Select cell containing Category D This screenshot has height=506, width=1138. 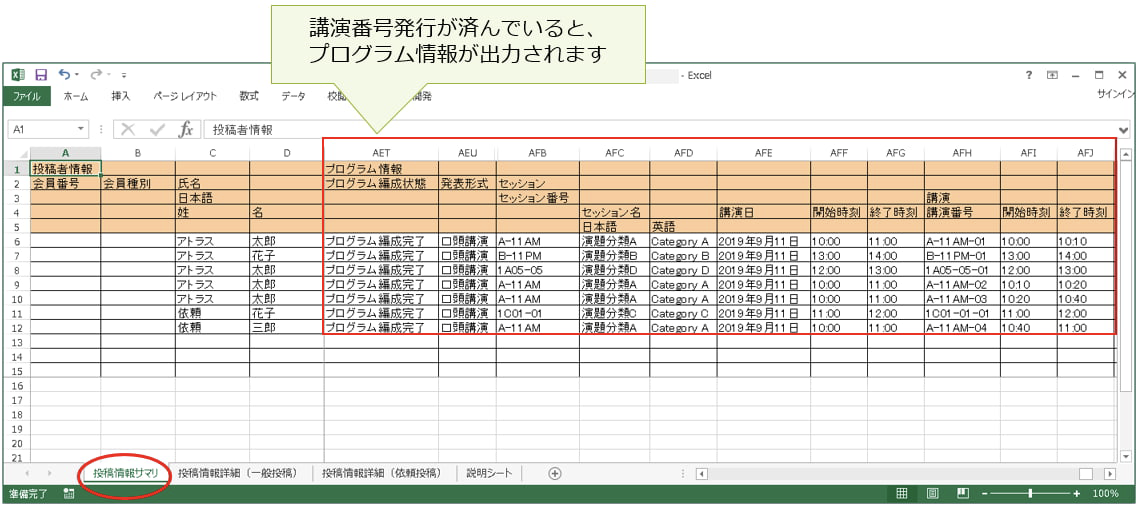684,270
